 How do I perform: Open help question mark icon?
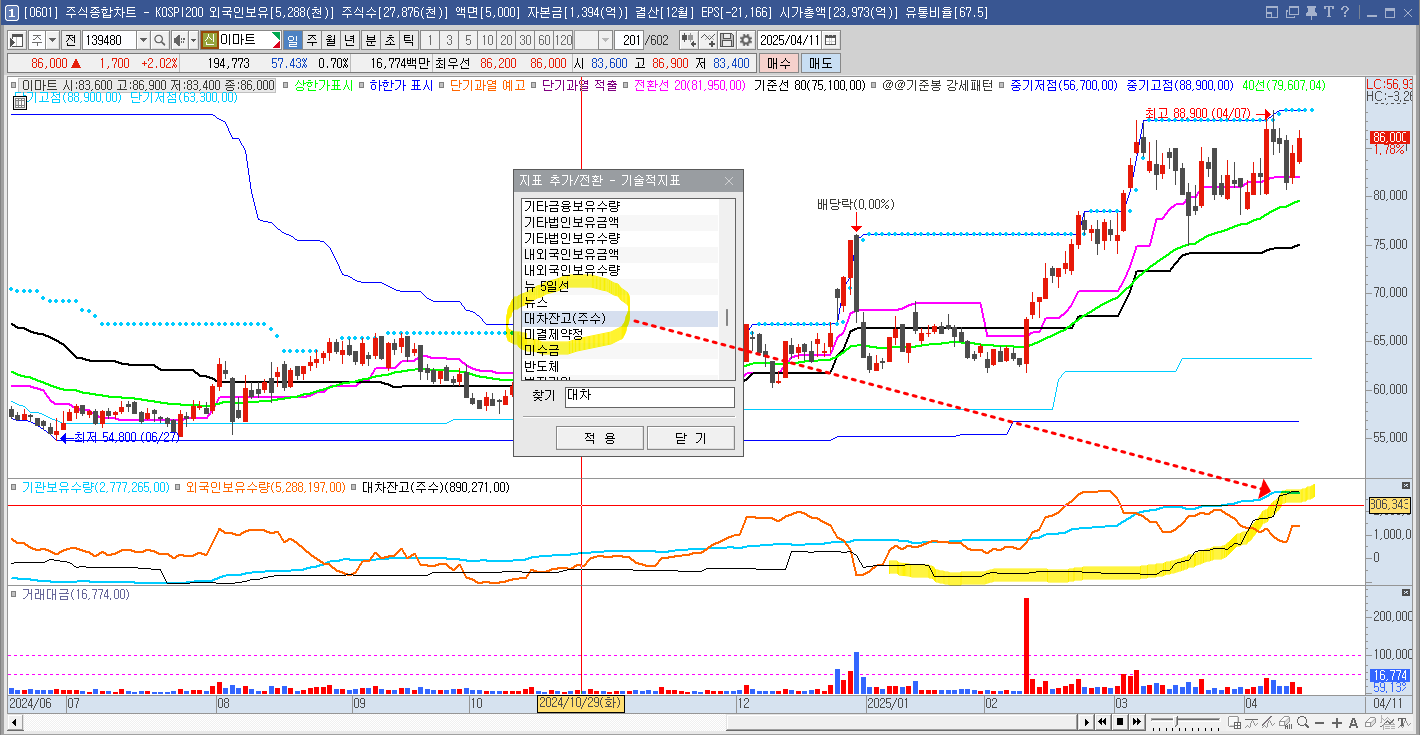[x=1347, y=12]
